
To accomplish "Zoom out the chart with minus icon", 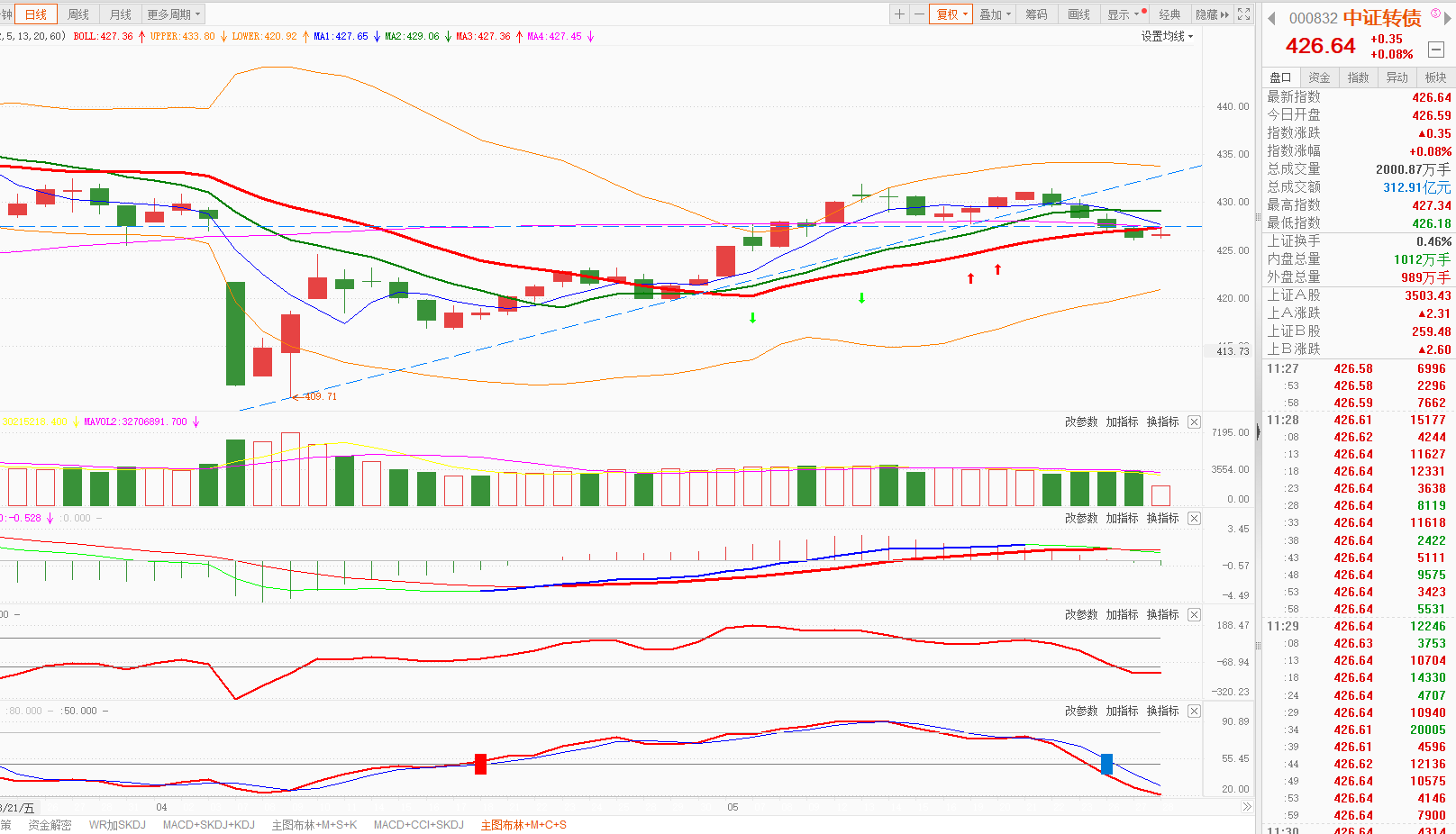I will (919, 14).
